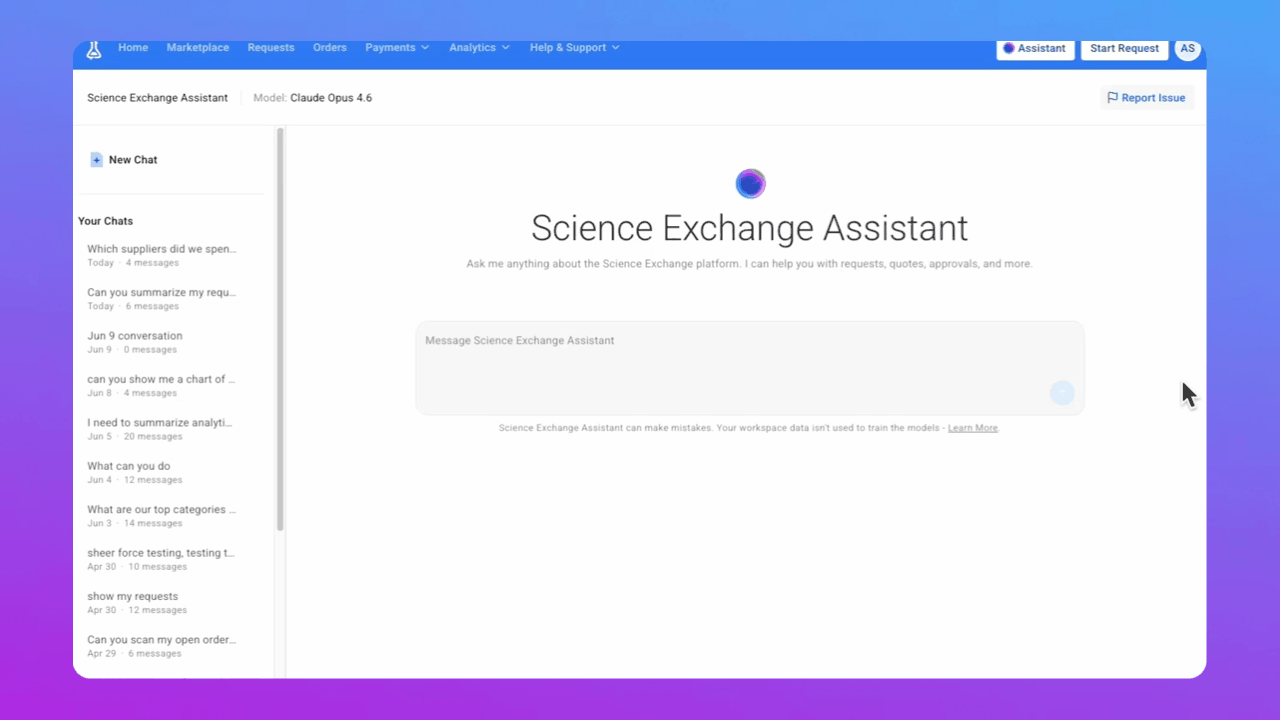Click the Assistant orb icon in header

[1009, 48]
